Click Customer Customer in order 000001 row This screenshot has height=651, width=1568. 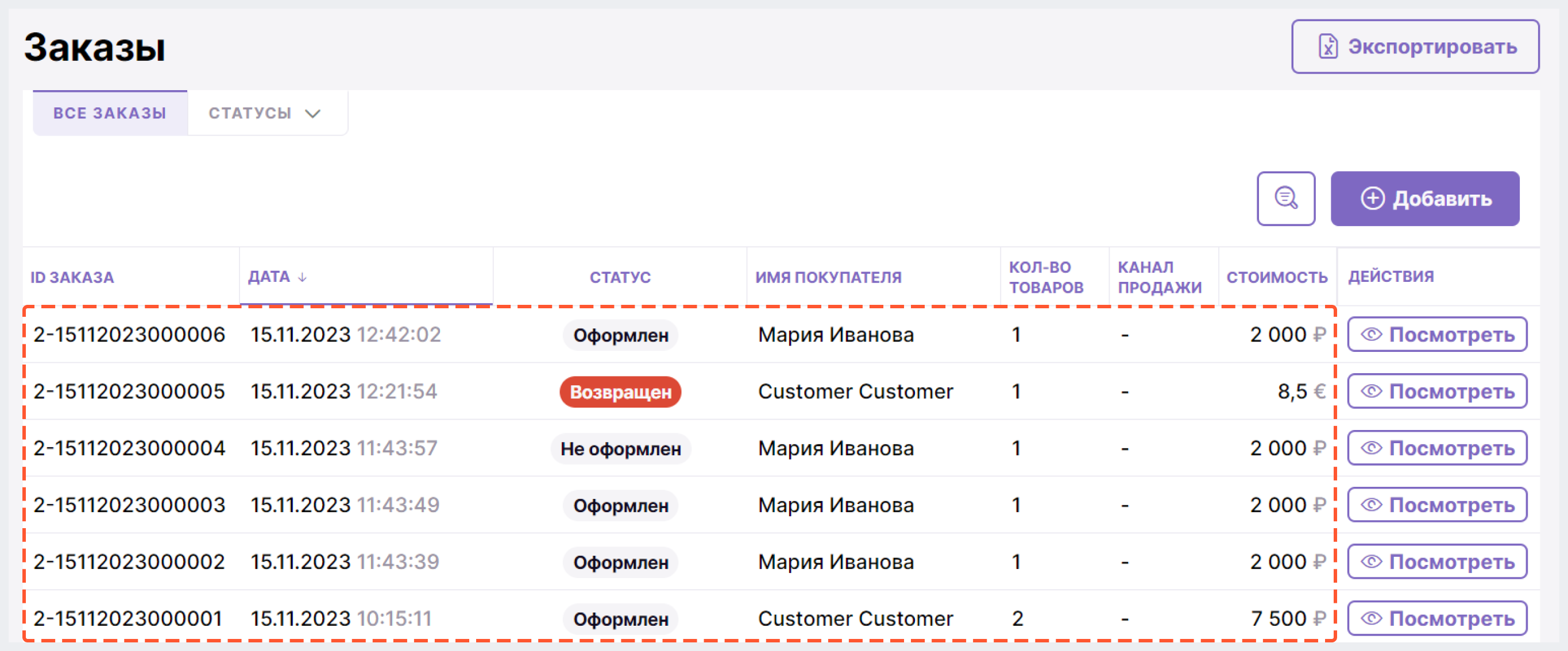pos(855,619)
